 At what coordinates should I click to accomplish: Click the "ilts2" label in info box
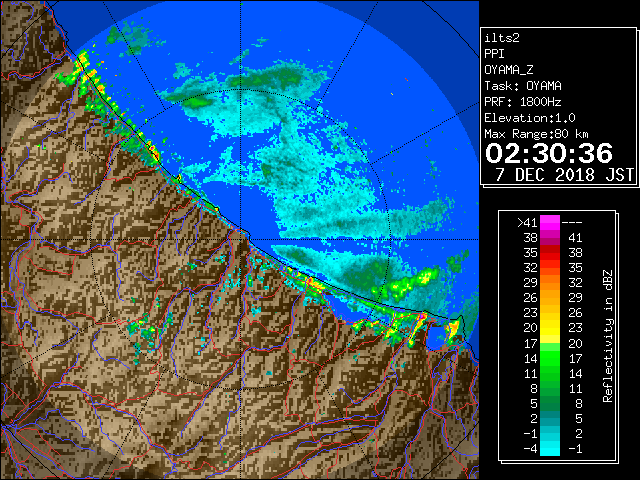[x=502, y=38]
